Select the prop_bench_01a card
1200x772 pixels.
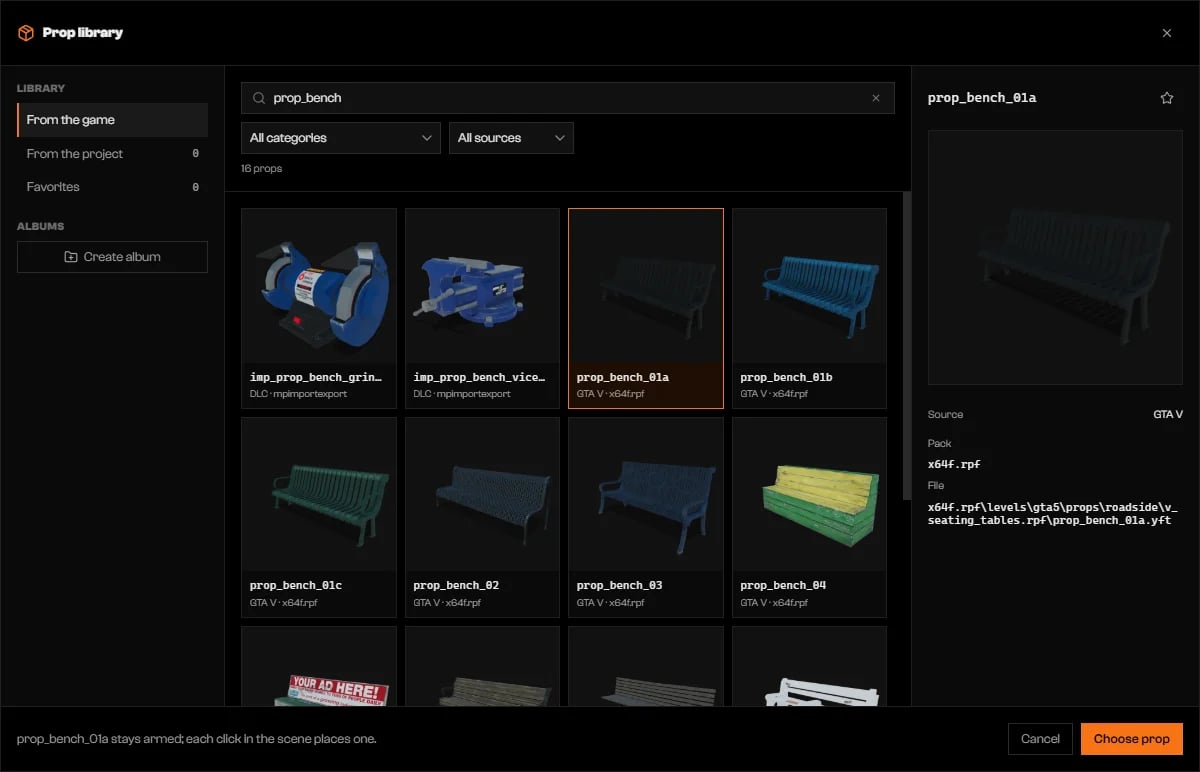tap(646, 308)
